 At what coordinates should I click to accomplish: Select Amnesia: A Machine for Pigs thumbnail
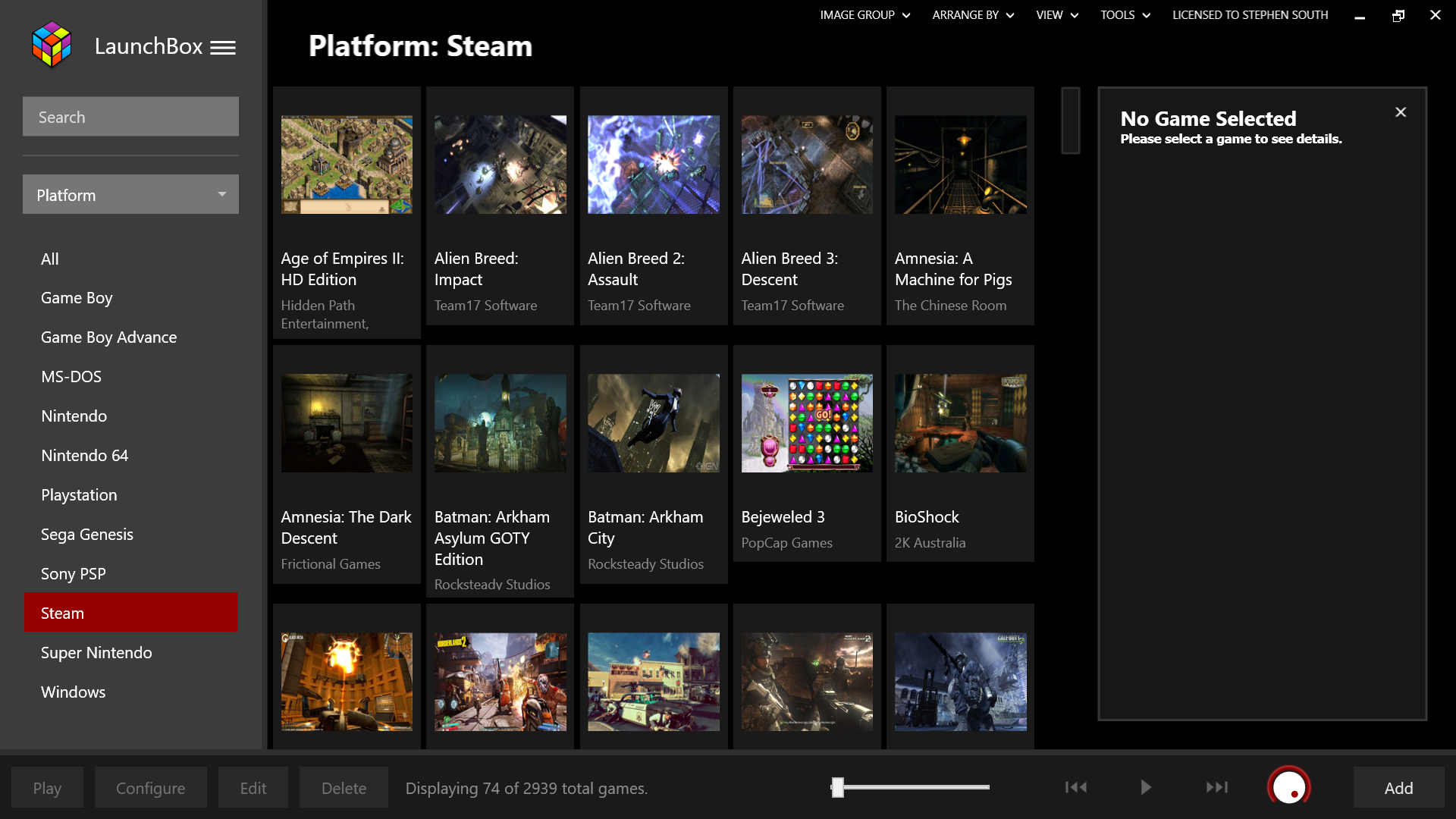[961, 165]
